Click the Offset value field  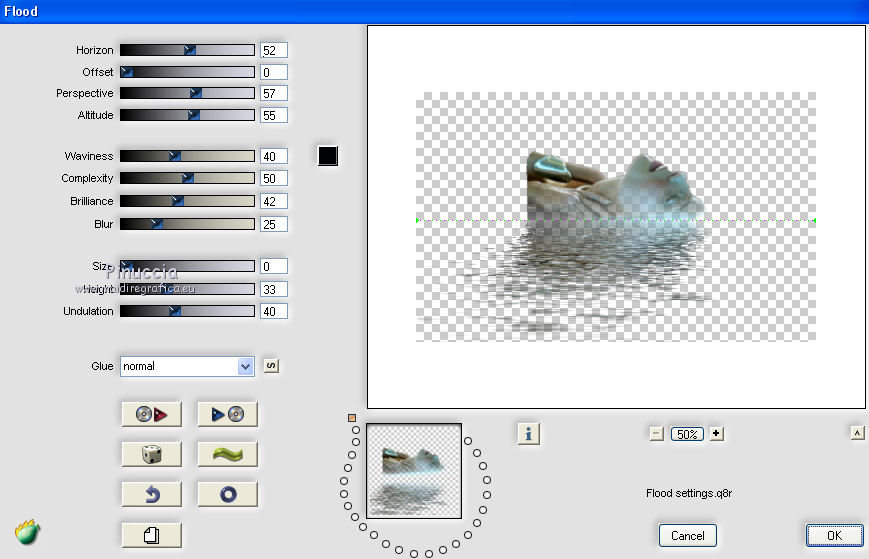[x=274, y=72]
